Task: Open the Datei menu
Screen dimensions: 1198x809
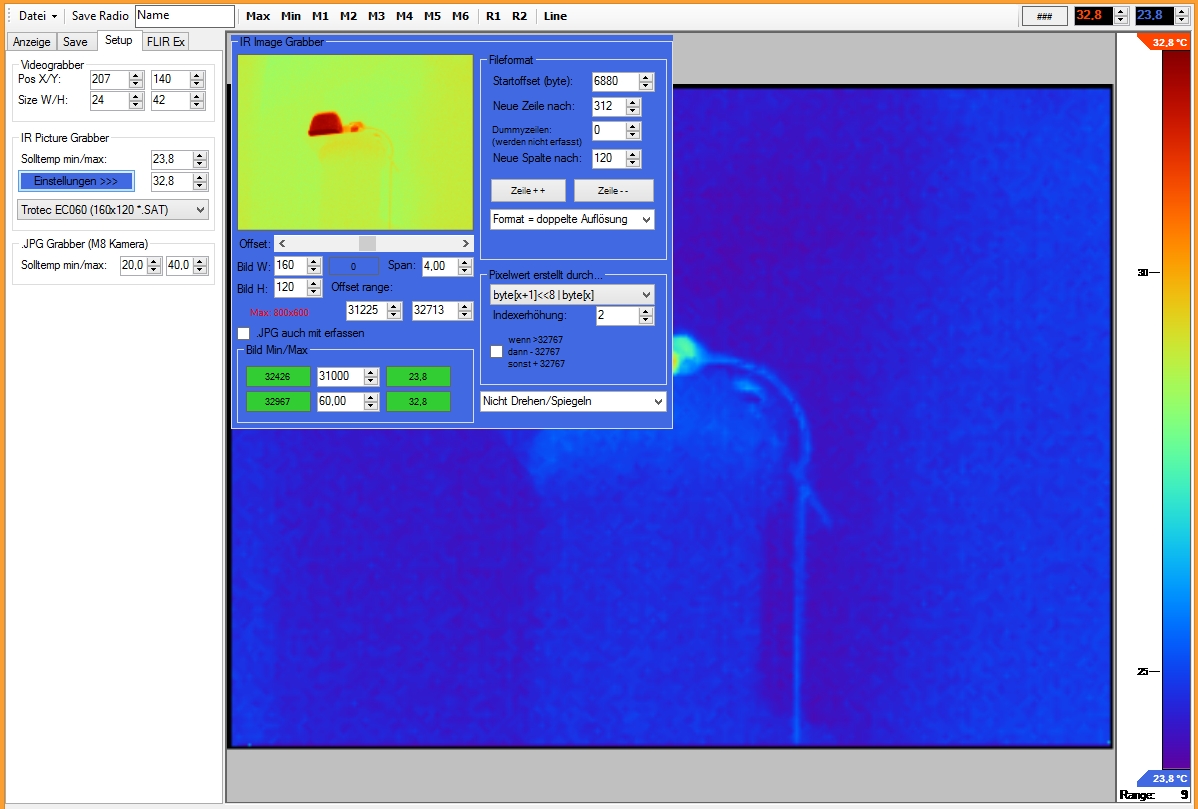Action: (38, 16)
